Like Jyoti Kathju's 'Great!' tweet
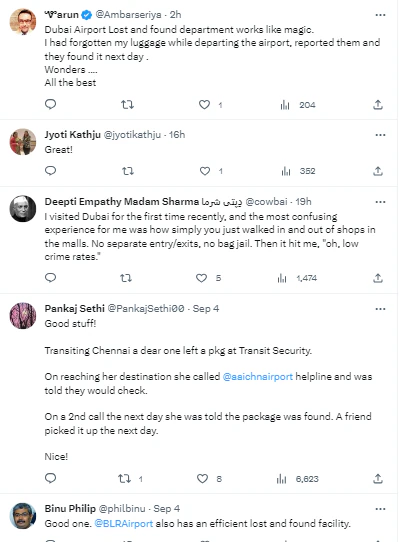Viewport: 399px width, 542px height. tap(205, 171)
